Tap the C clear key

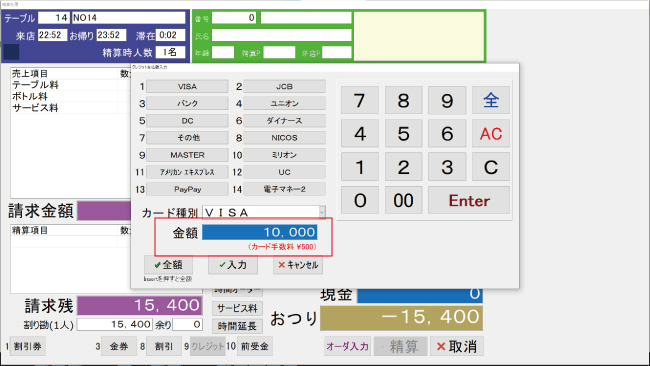[491, 167]
